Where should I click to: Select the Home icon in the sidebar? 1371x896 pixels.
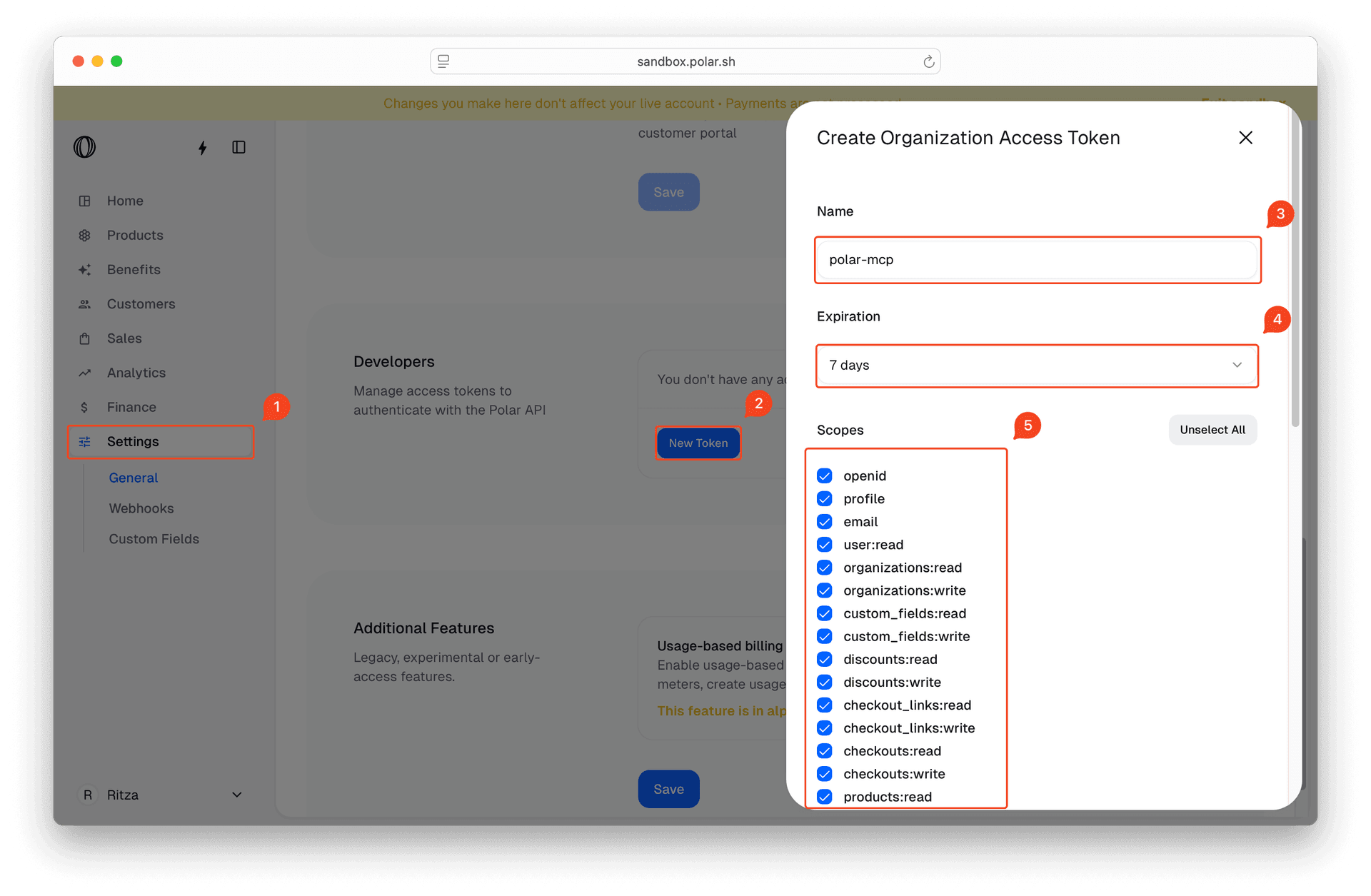tap(85, 201)
